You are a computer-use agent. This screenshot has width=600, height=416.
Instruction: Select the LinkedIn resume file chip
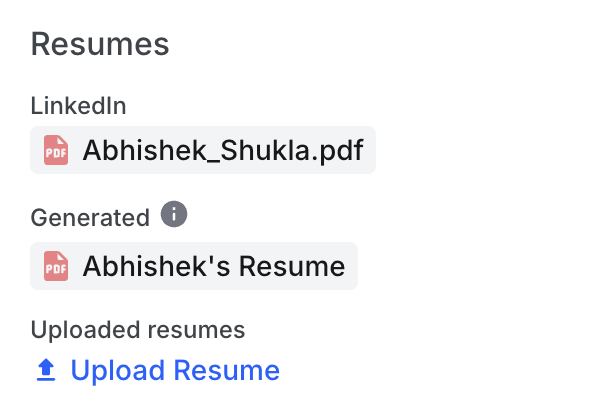click(203, 150)
